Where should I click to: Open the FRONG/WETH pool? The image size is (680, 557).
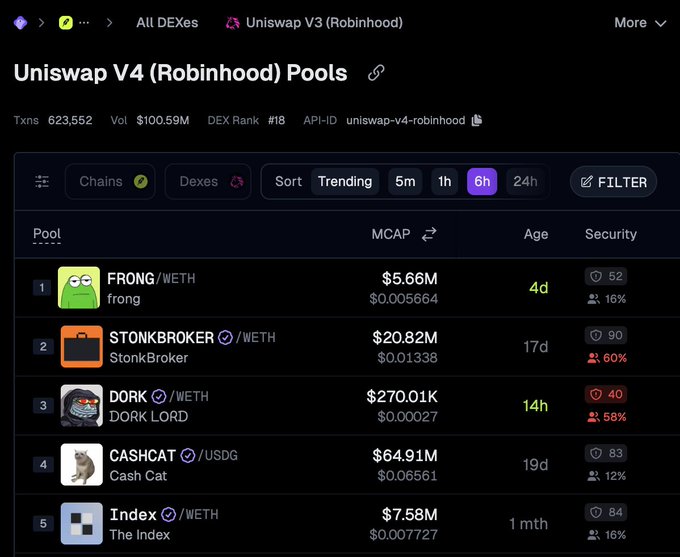tap(151, 278)
